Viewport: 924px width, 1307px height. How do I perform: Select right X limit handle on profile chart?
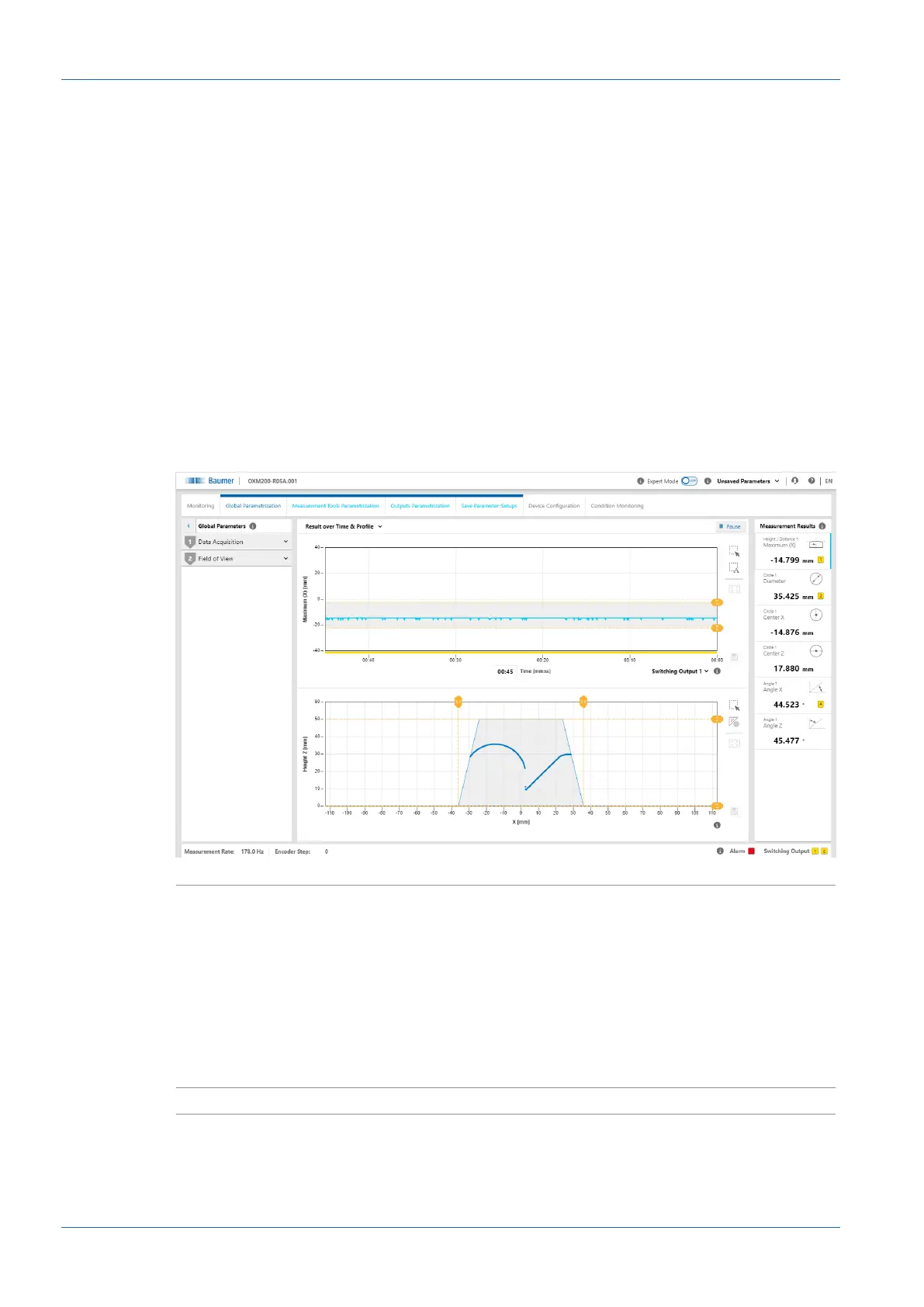[583, 702]
